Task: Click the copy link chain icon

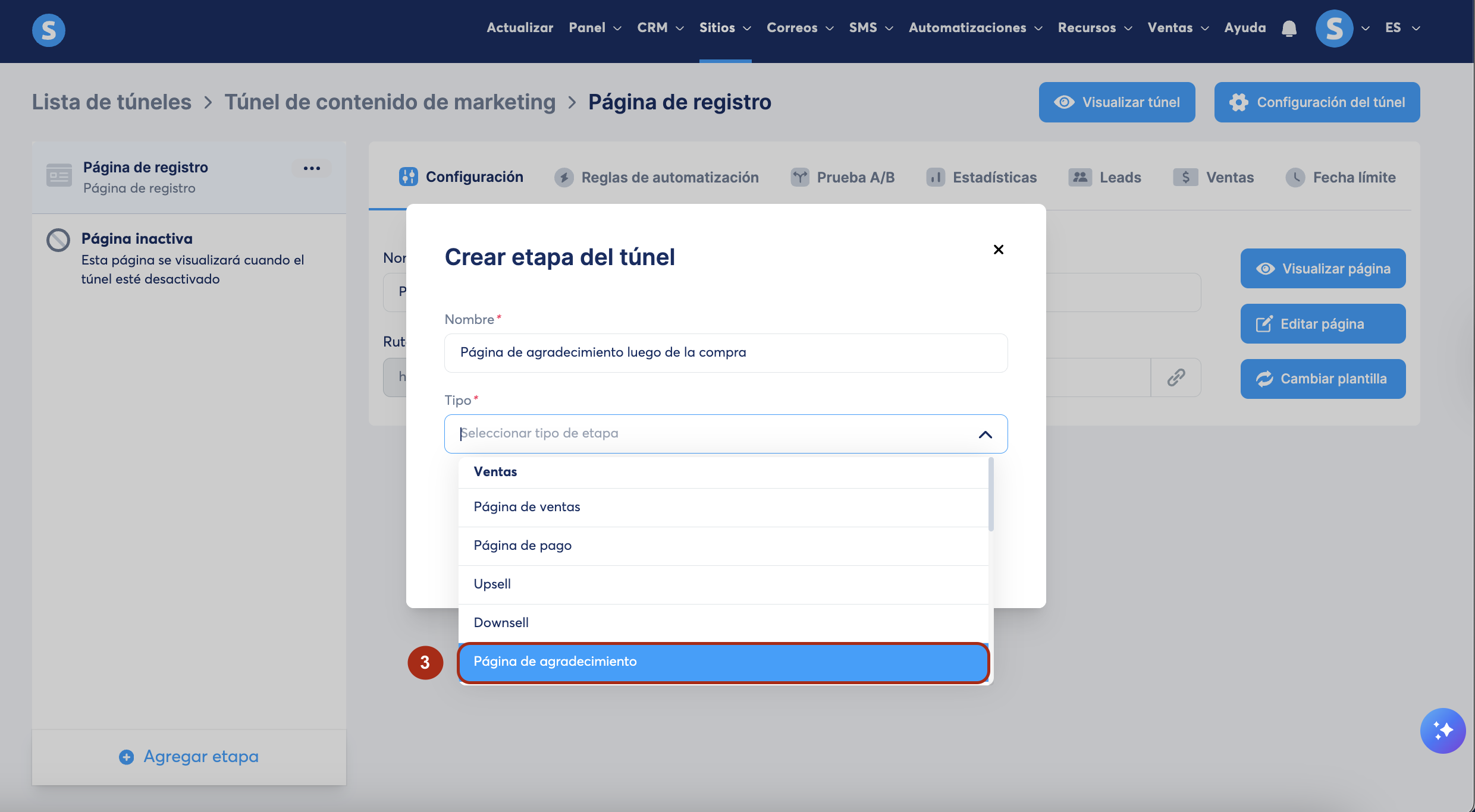Action: [x=1176, y=377]
